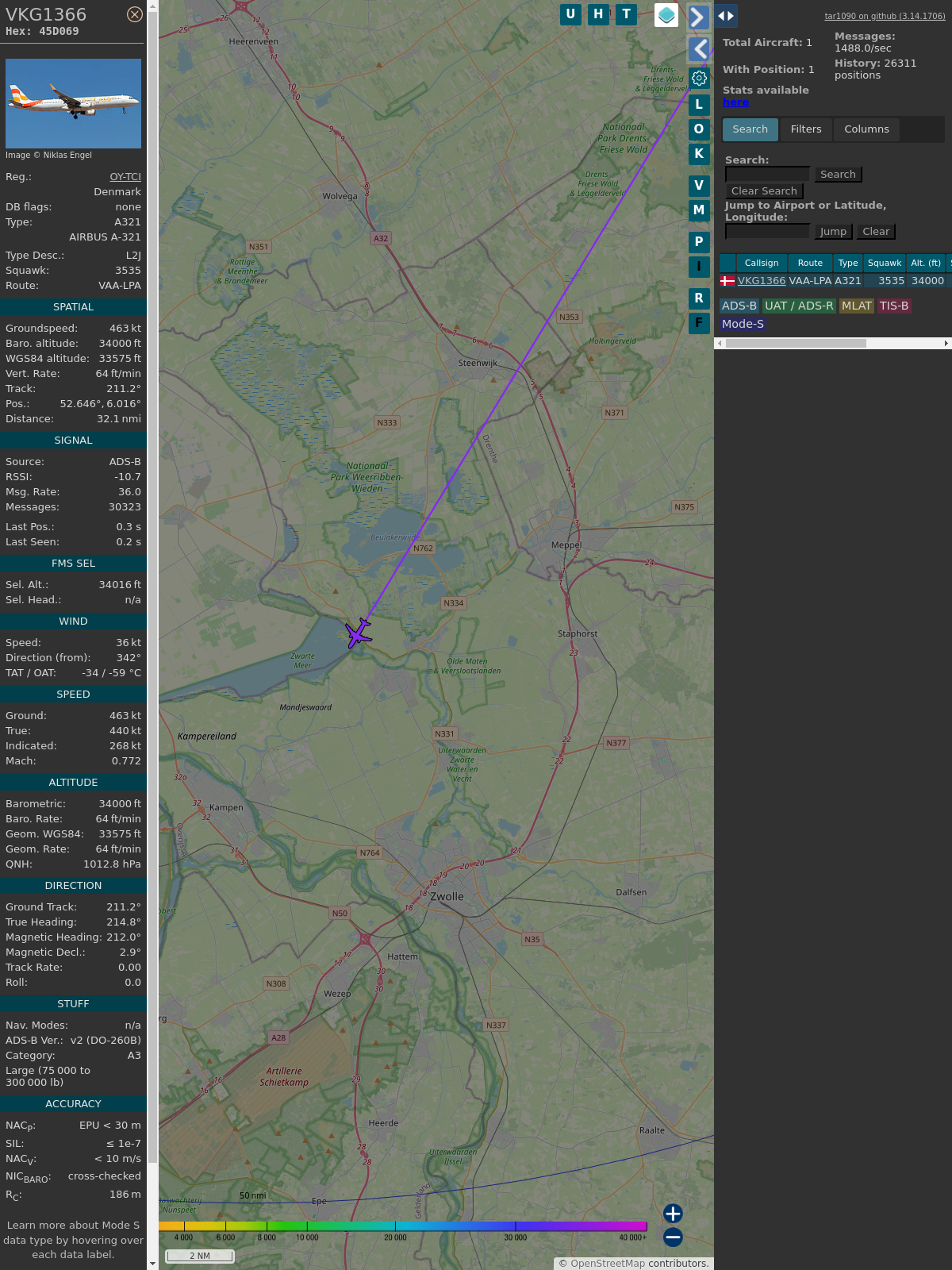Open the map layer switcher icon
This screenshot has height=1270, width=952.
(x=666, y=14)
